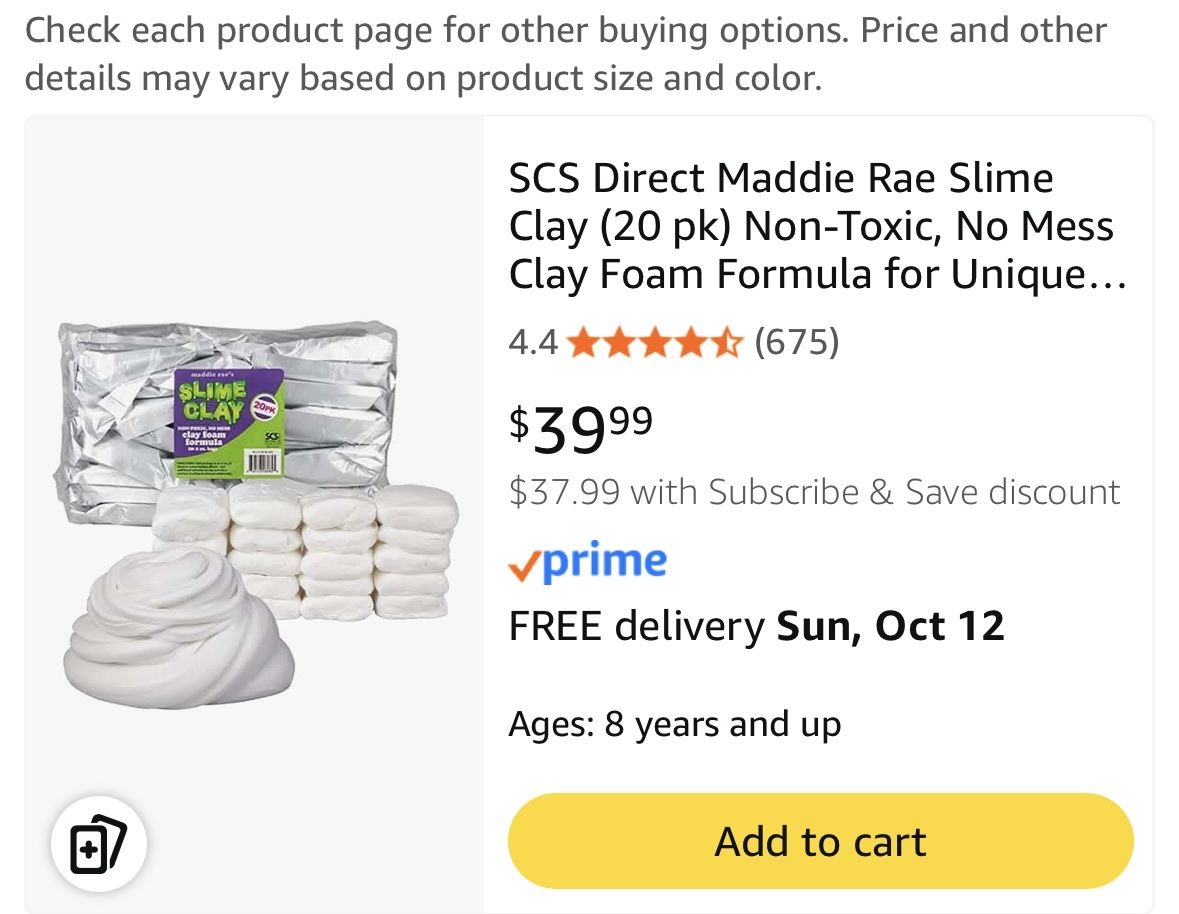Click the Prime checkmark logo

[x=588, y=561]
